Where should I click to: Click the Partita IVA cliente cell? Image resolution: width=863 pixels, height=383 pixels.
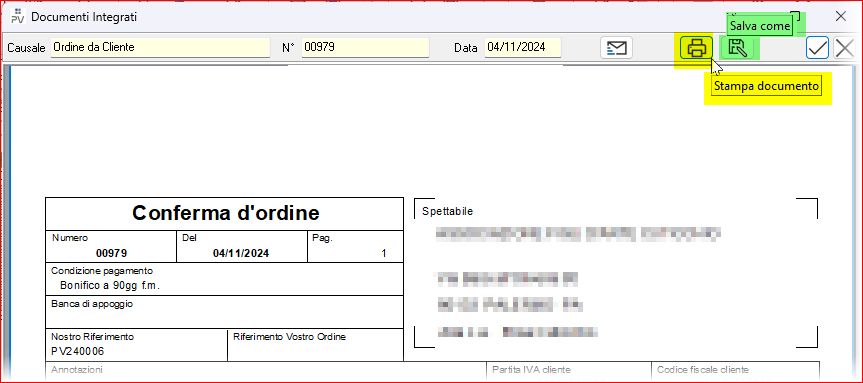coord(569,370)
